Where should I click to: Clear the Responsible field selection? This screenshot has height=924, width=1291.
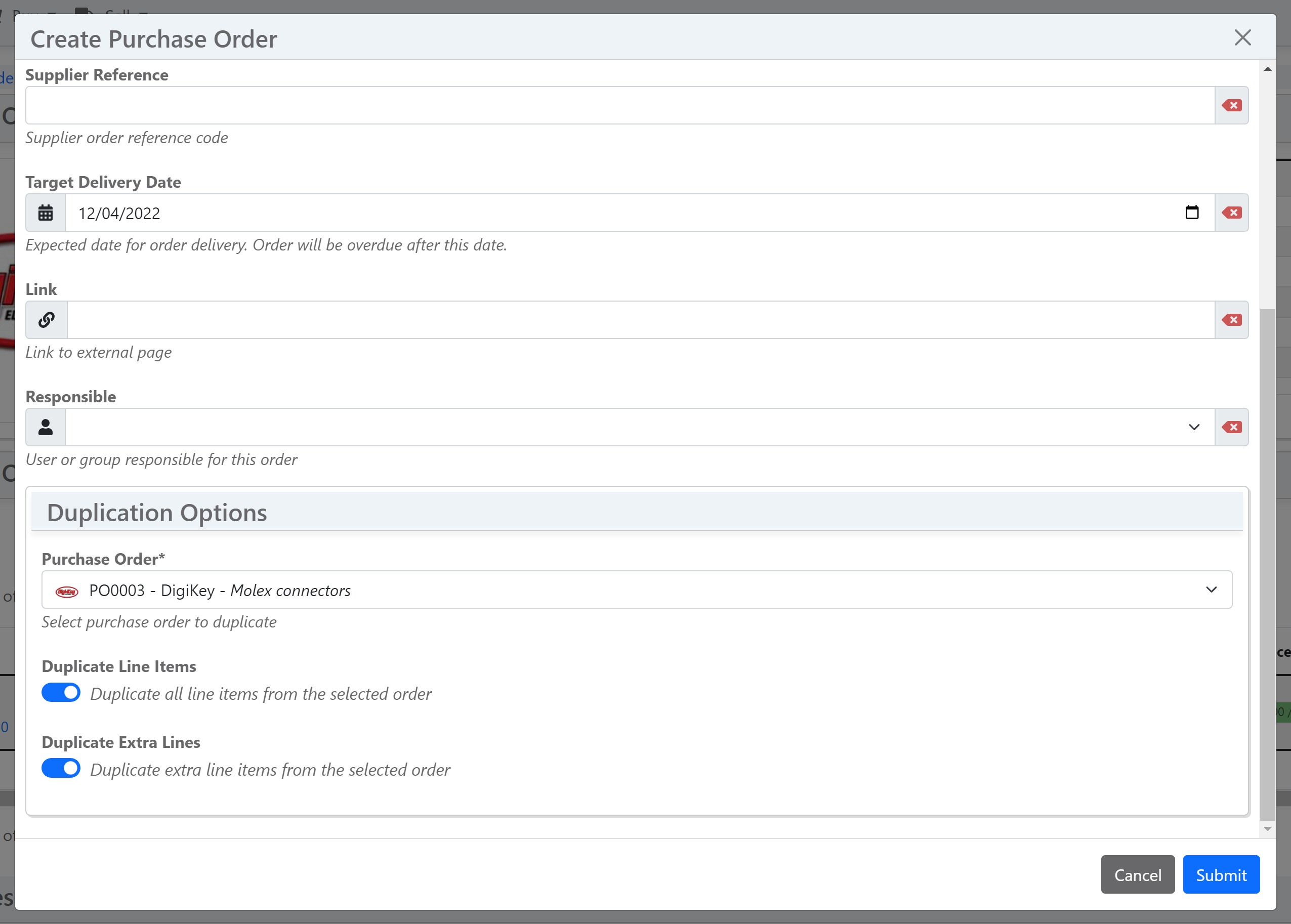coord(1231,427)
